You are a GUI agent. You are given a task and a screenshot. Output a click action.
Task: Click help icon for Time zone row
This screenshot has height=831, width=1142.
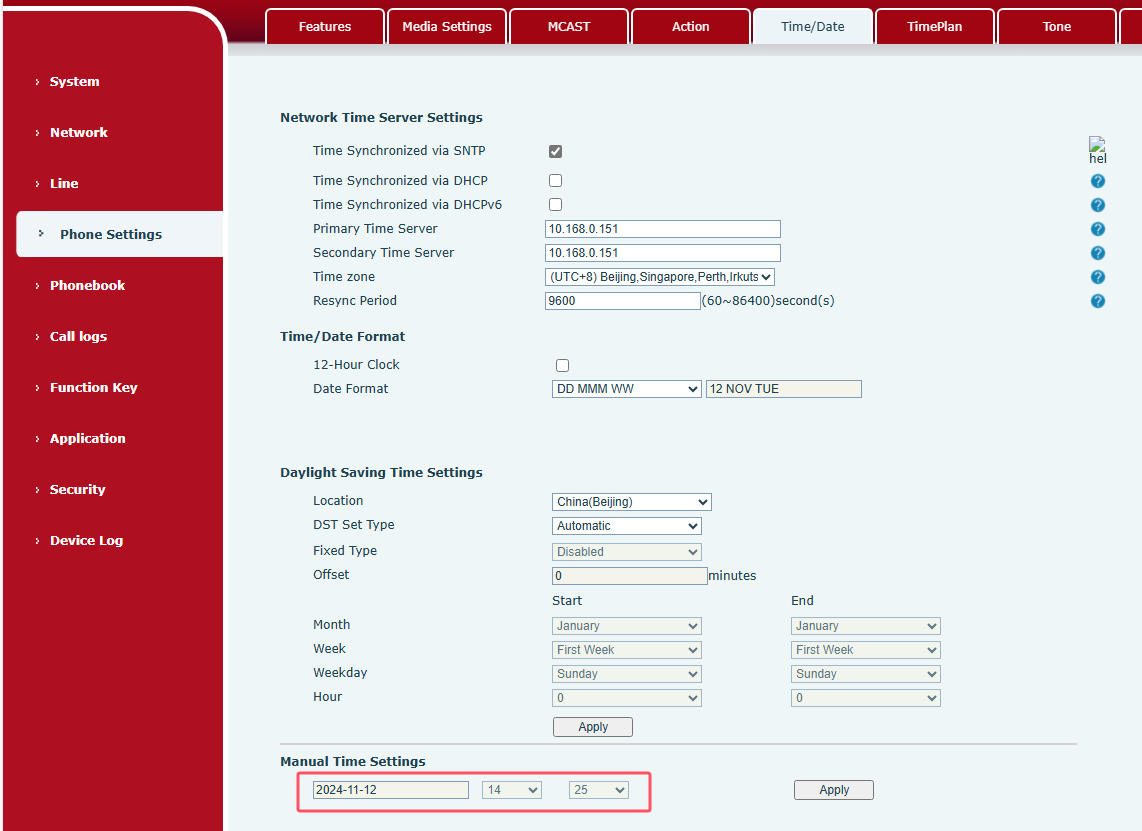click(1097, 277)
